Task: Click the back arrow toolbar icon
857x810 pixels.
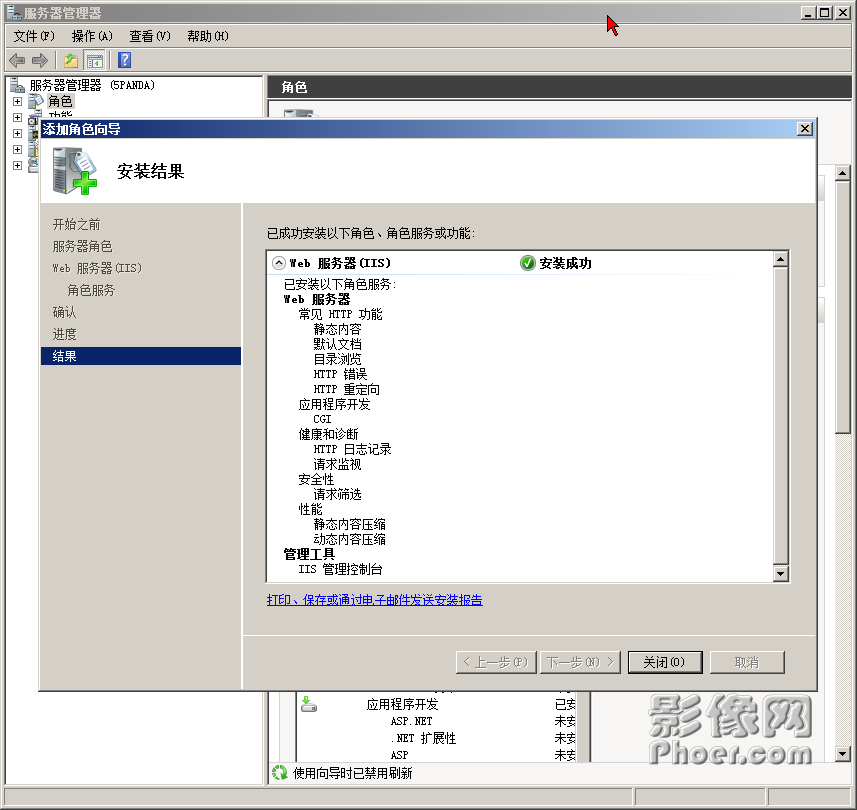Action: coord(17,60)
